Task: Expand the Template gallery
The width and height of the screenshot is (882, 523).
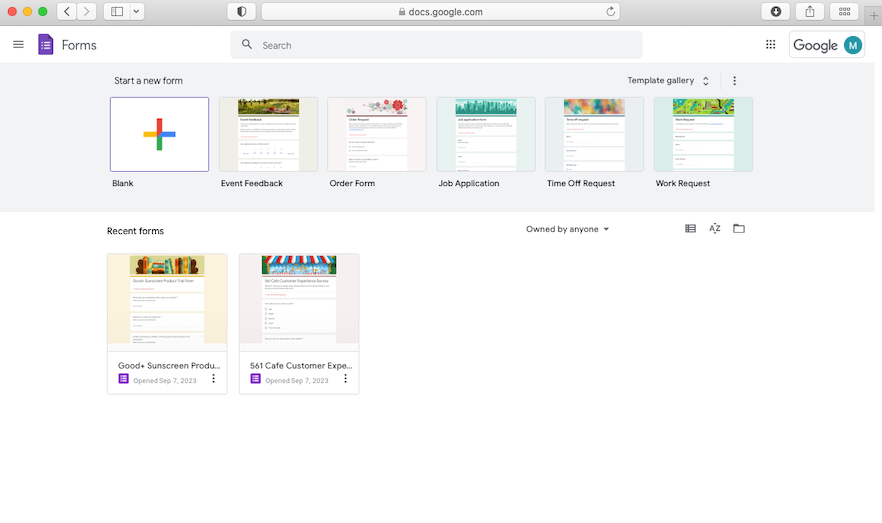Action: point(668,81)
